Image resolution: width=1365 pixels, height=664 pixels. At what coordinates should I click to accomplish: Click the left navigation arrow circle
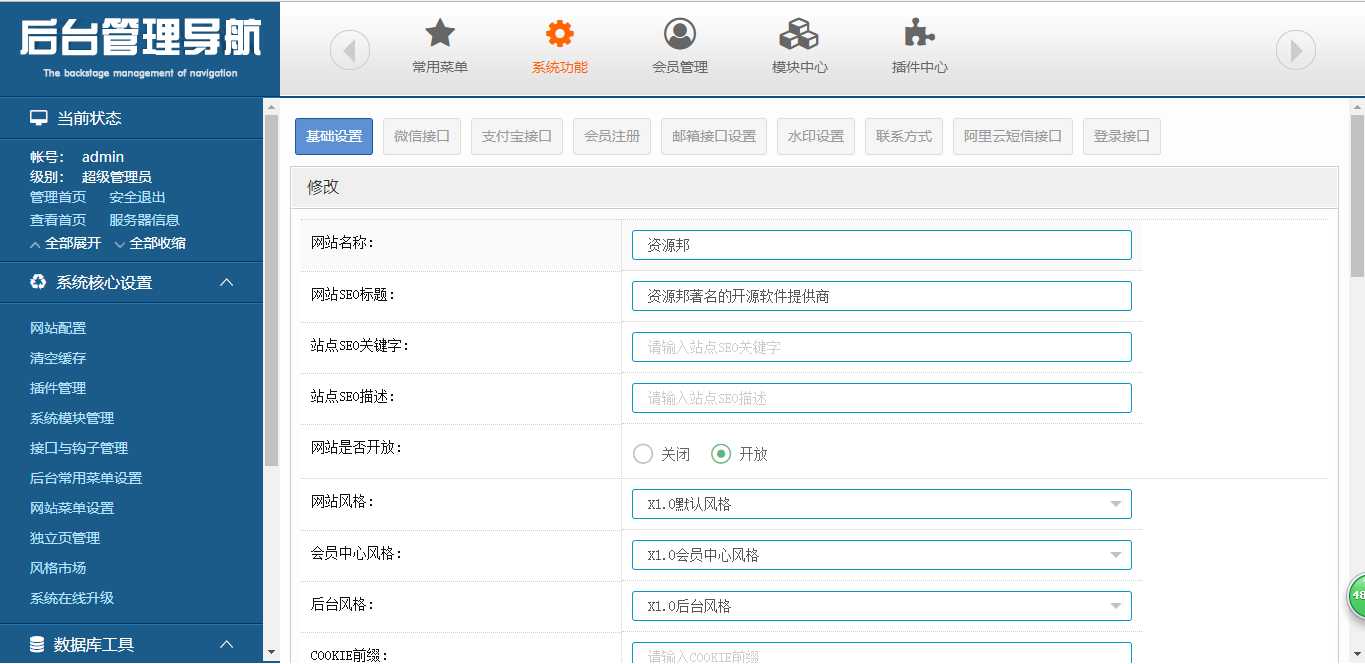pos(350,50)
